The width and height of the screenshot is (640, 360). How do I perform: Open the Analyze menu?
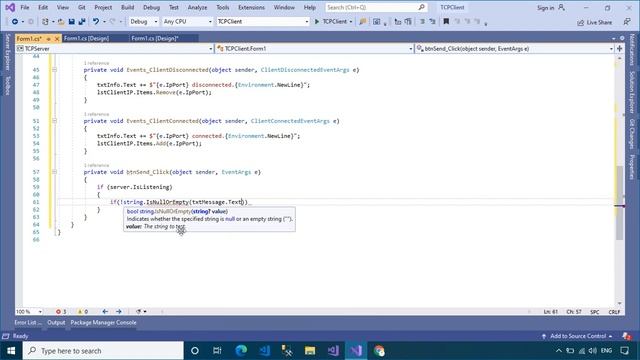click(197, 7)
